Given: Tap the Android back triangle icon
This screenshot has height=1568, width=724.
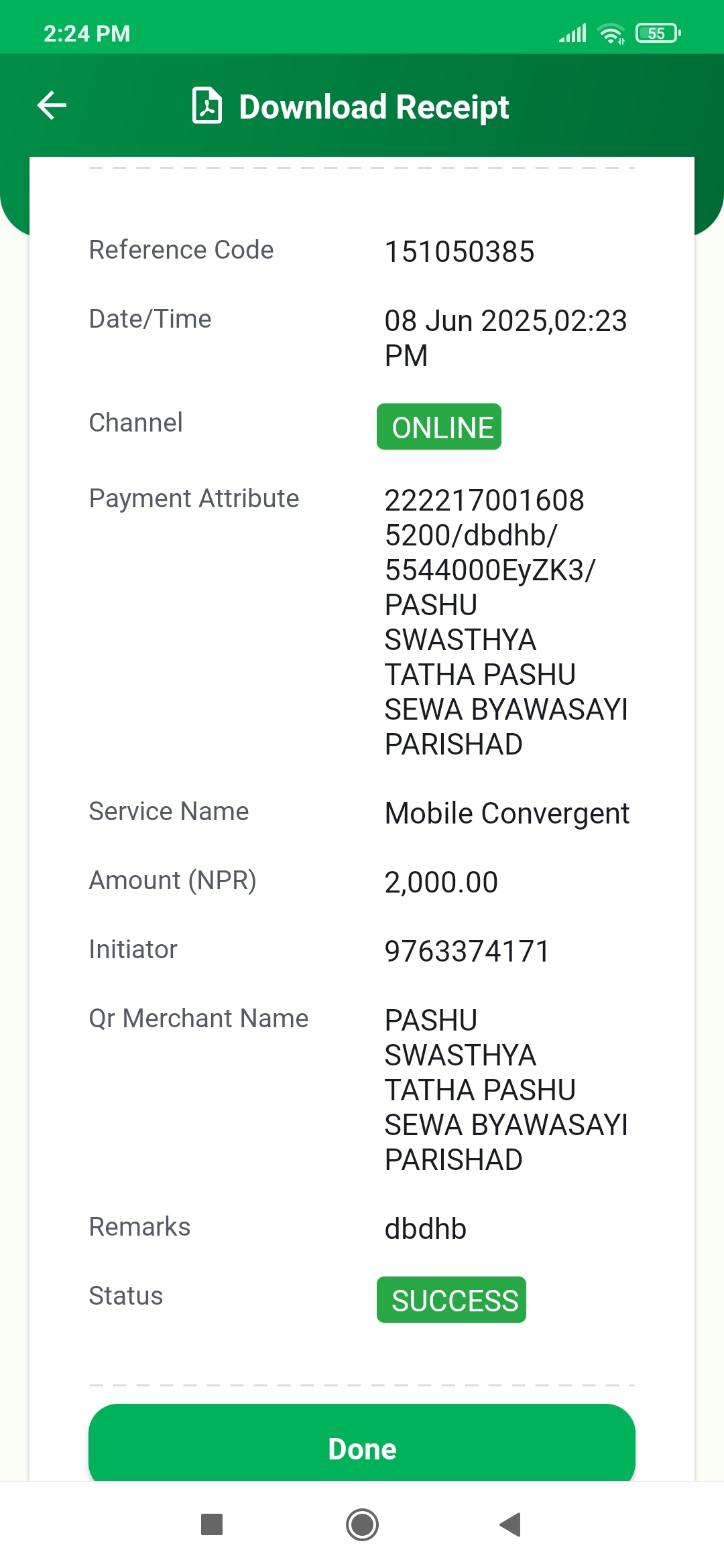Looking at the screenshot, I should [511, 1524].
